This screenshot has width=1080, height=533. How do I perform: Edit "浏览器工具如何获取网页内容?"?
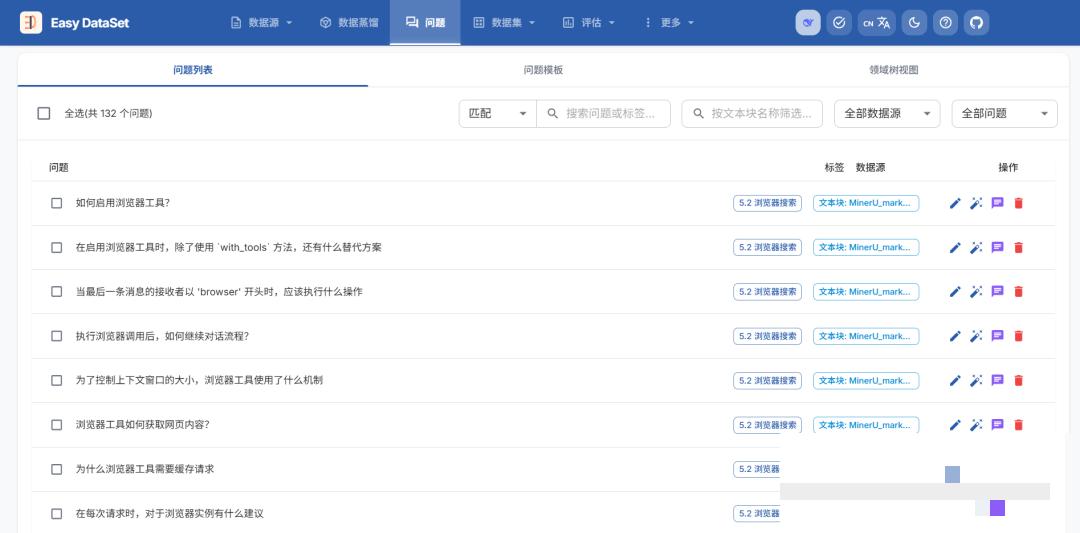pos(955,425)
